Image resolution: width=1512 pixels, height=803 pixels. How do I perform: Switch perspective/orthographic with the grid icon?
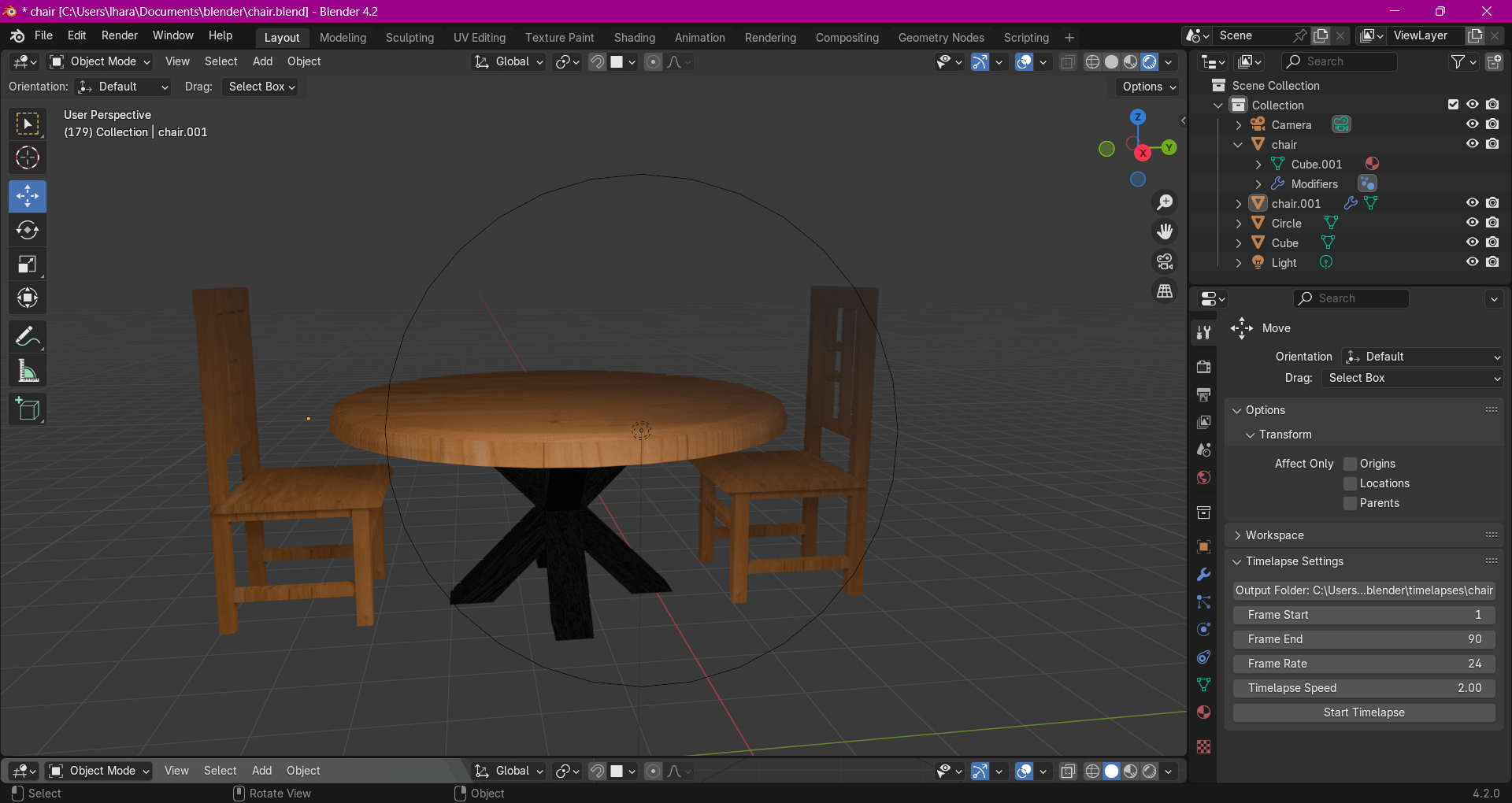tap(1165, 290)
